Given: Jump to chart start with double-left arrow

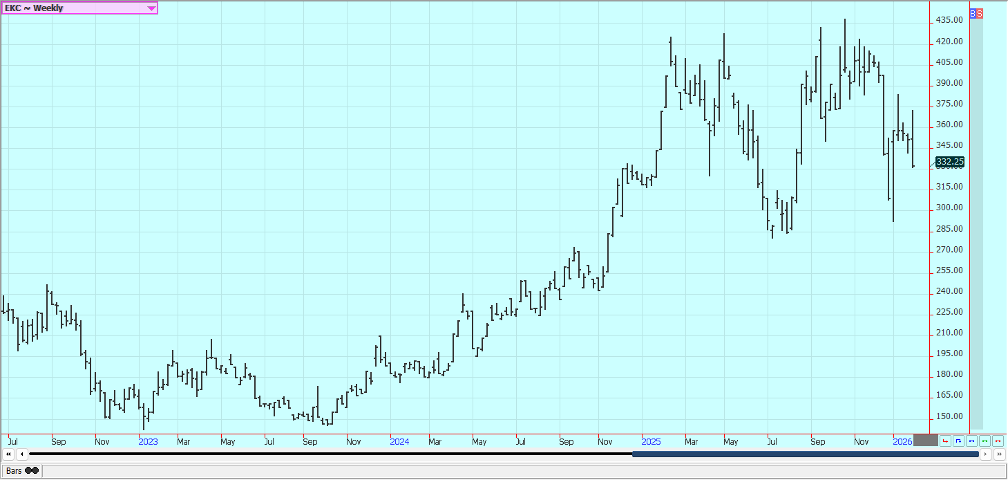Looking at the screenshot, I should click(8, 454).
